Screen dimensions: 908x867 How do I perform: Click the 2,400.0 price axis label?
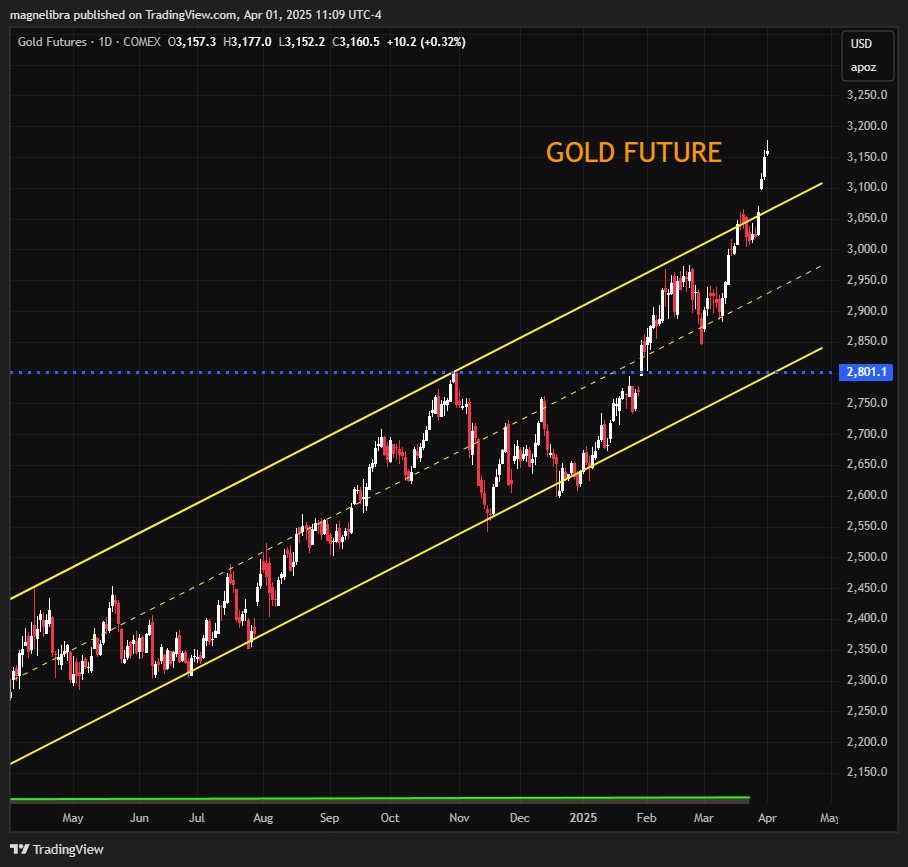(867, 618)
